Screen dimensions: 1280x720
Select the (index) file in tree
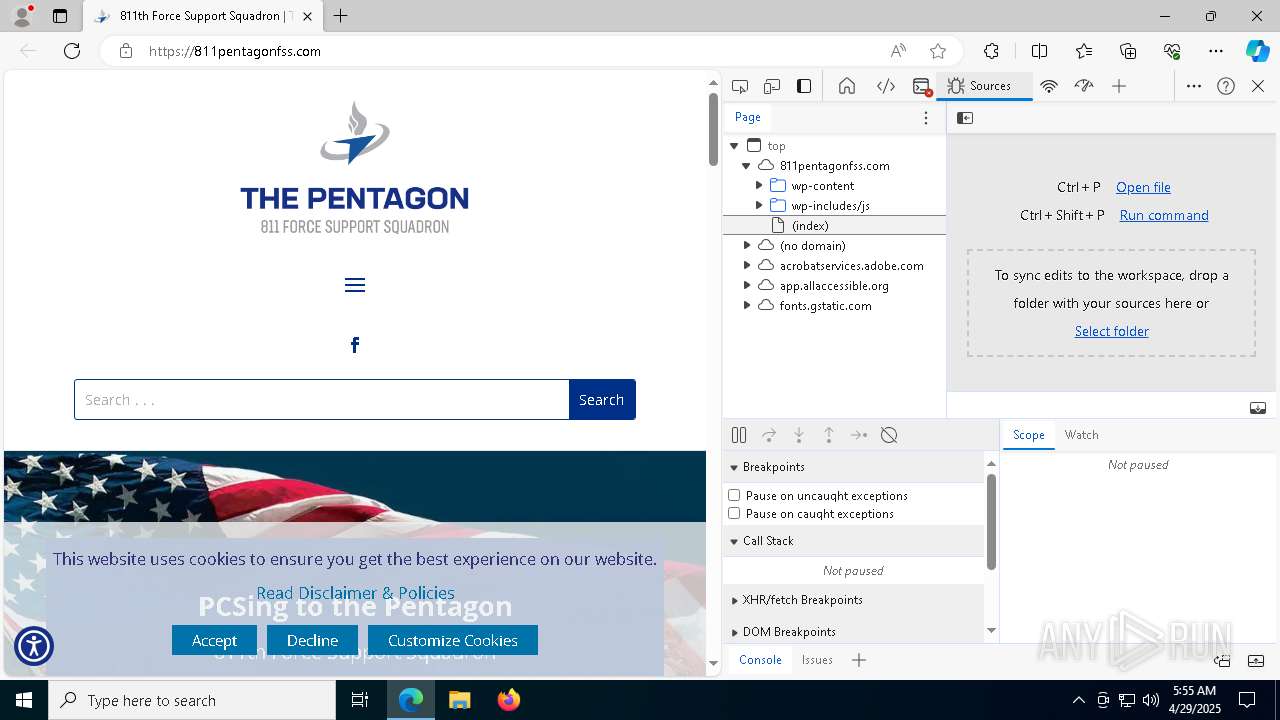pyautogui.click(x=834, y=226)
